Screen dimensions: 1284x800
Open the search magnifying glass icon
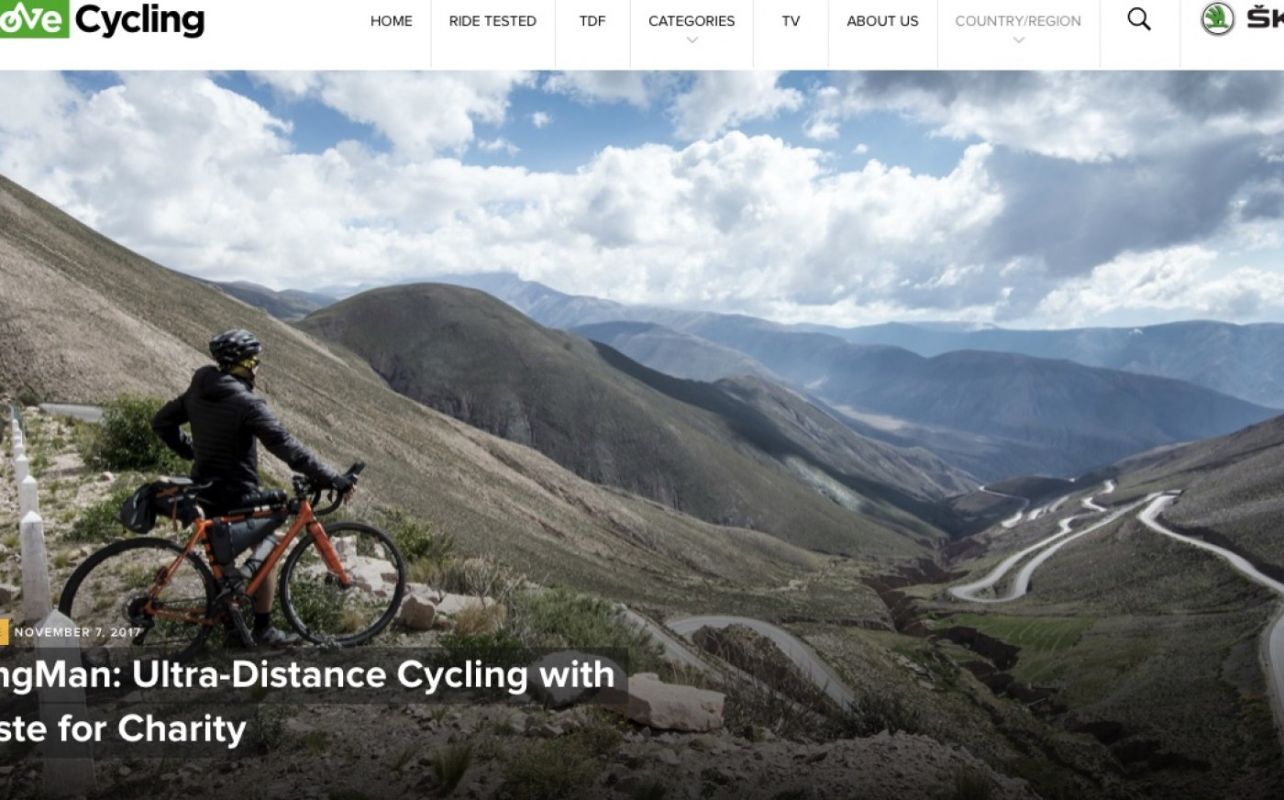tap(1139, 19)
